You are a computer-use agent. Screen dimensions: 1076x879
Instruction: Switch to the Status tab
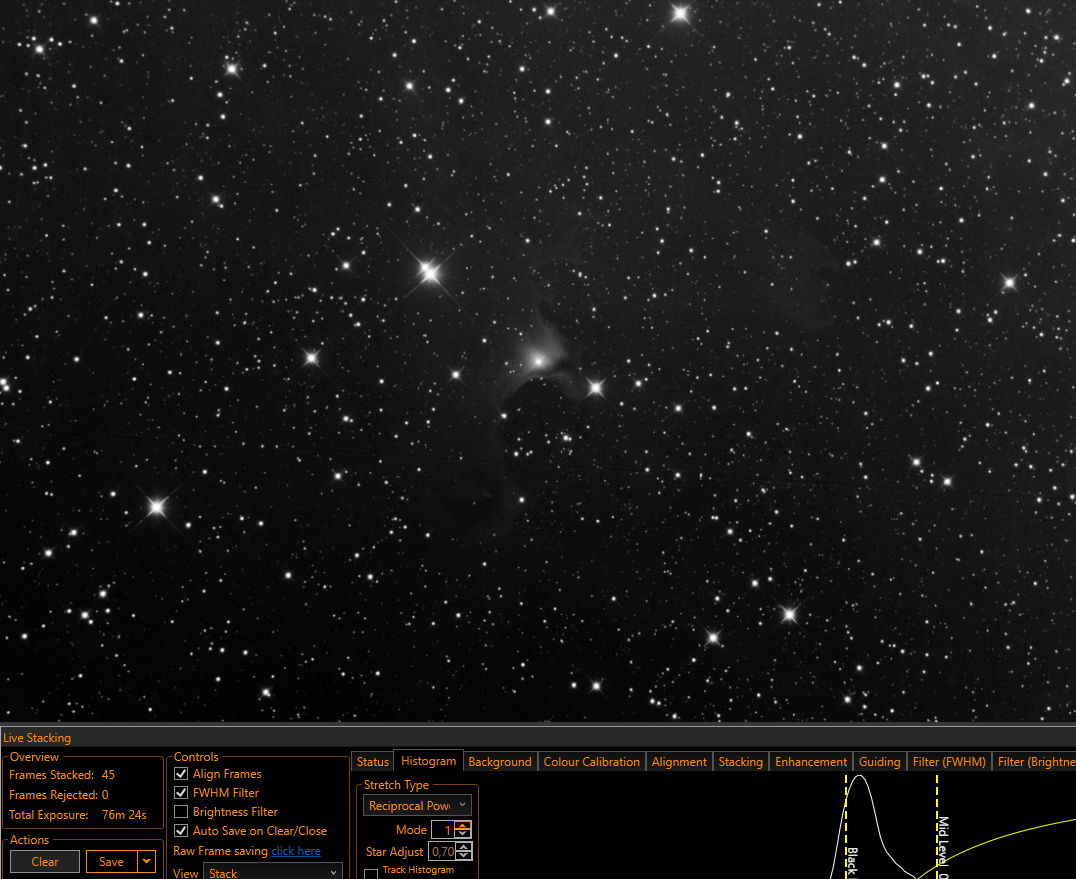click(373, 762)
